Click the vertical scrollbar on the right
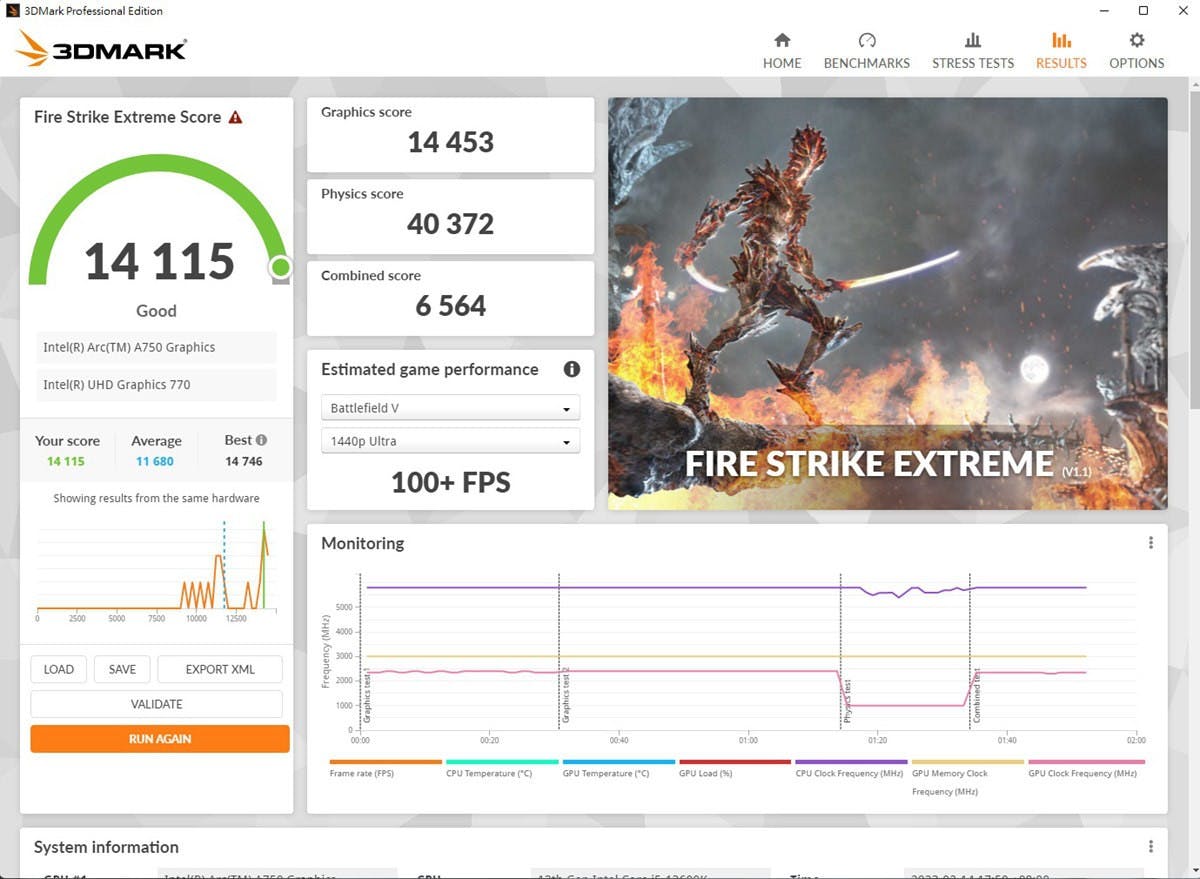The width and height of the screenshot is (1200, 879). (1194, 250)
